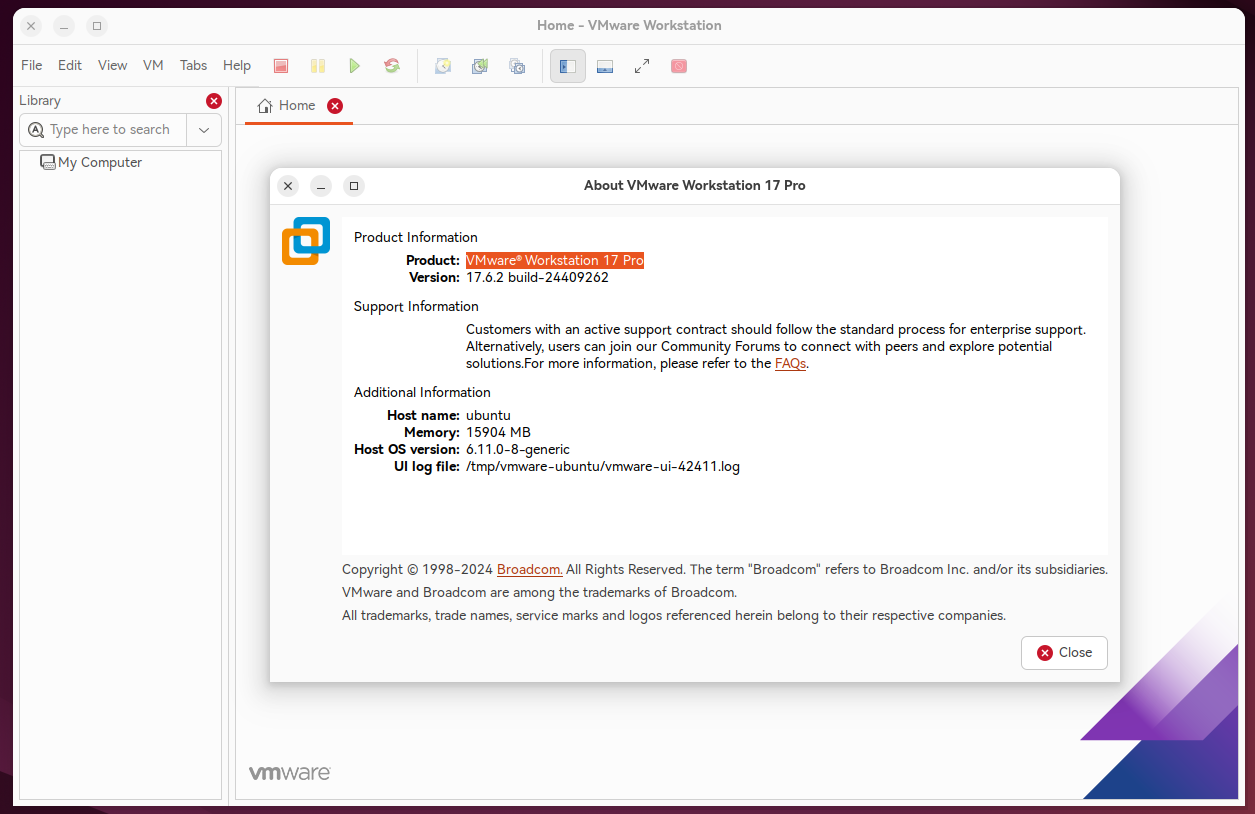Image resolution: width=1255 pixels, height=814 pixels.
Task: Click the pink circular icon ending the toolbar
Action: click(x=679, y=66)
